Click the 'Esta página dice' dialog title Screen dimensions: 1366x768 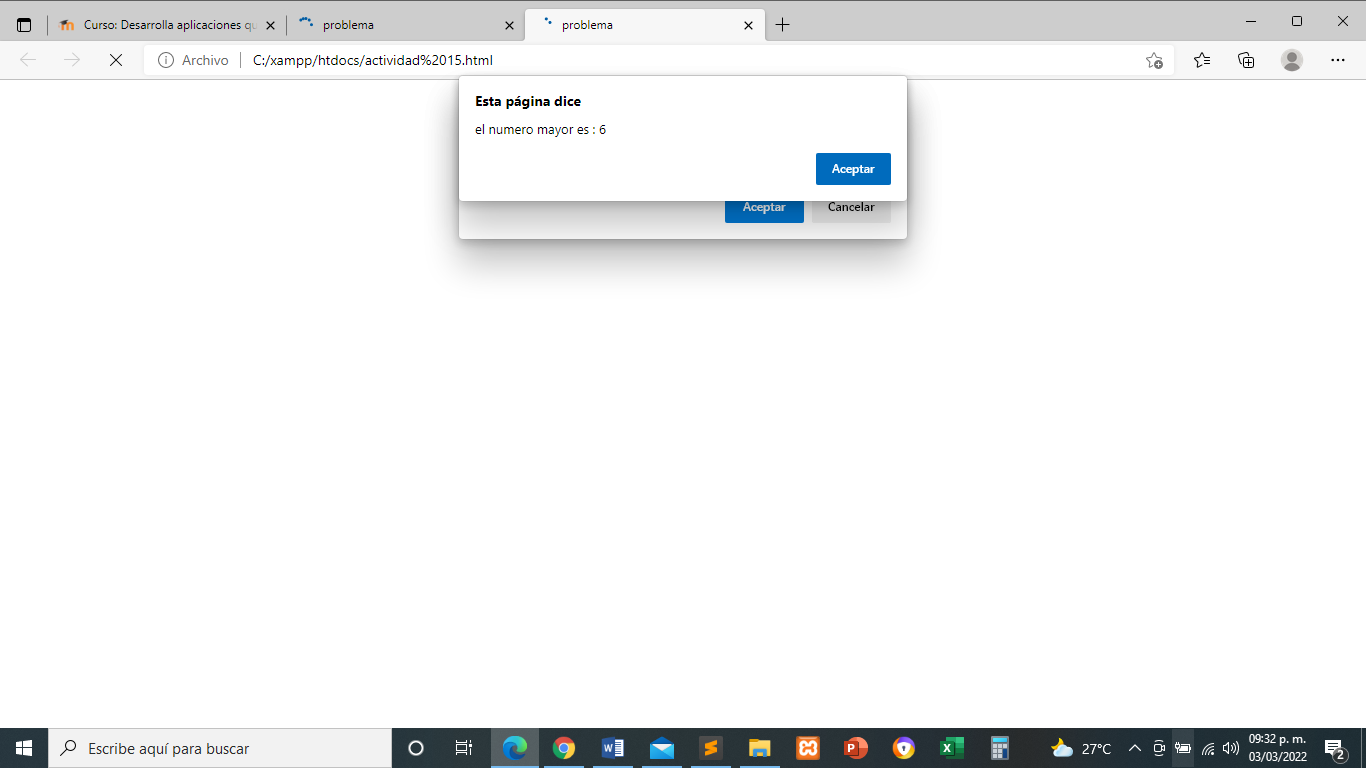[528, 102]
